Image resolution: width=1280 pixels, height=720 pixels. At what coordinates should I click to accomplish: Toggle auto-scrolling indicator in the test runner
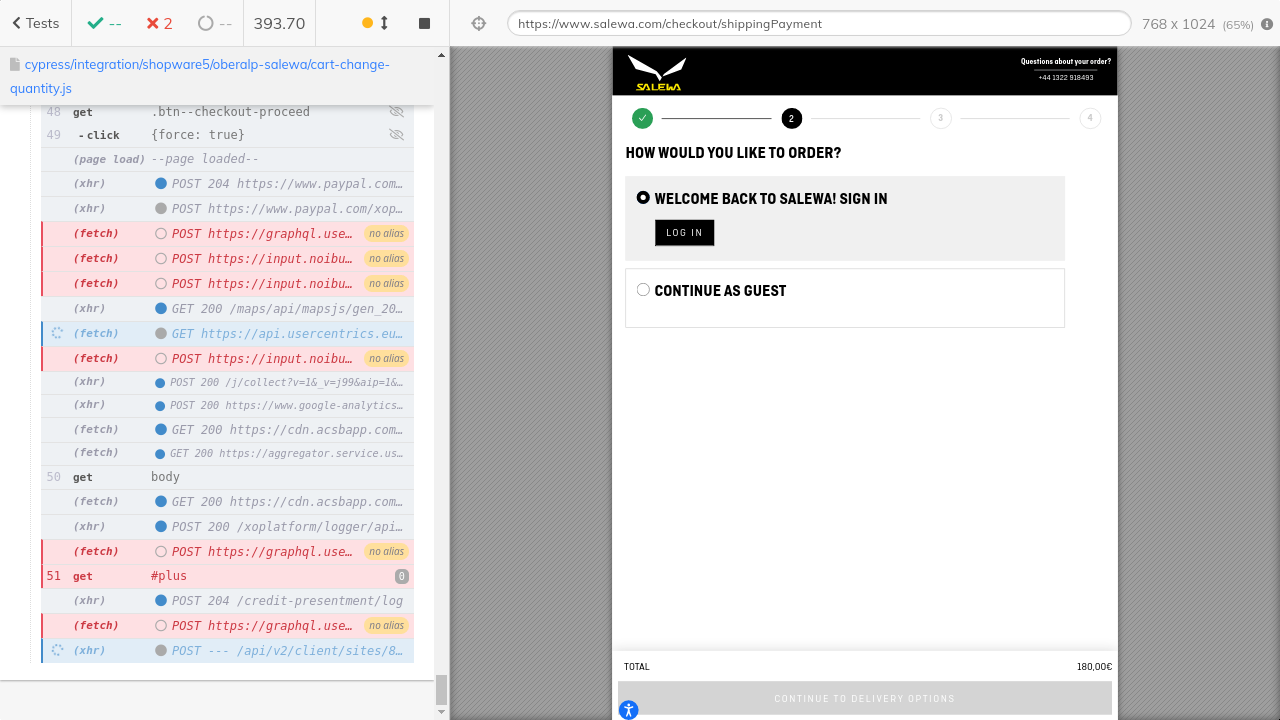(375, 23)
